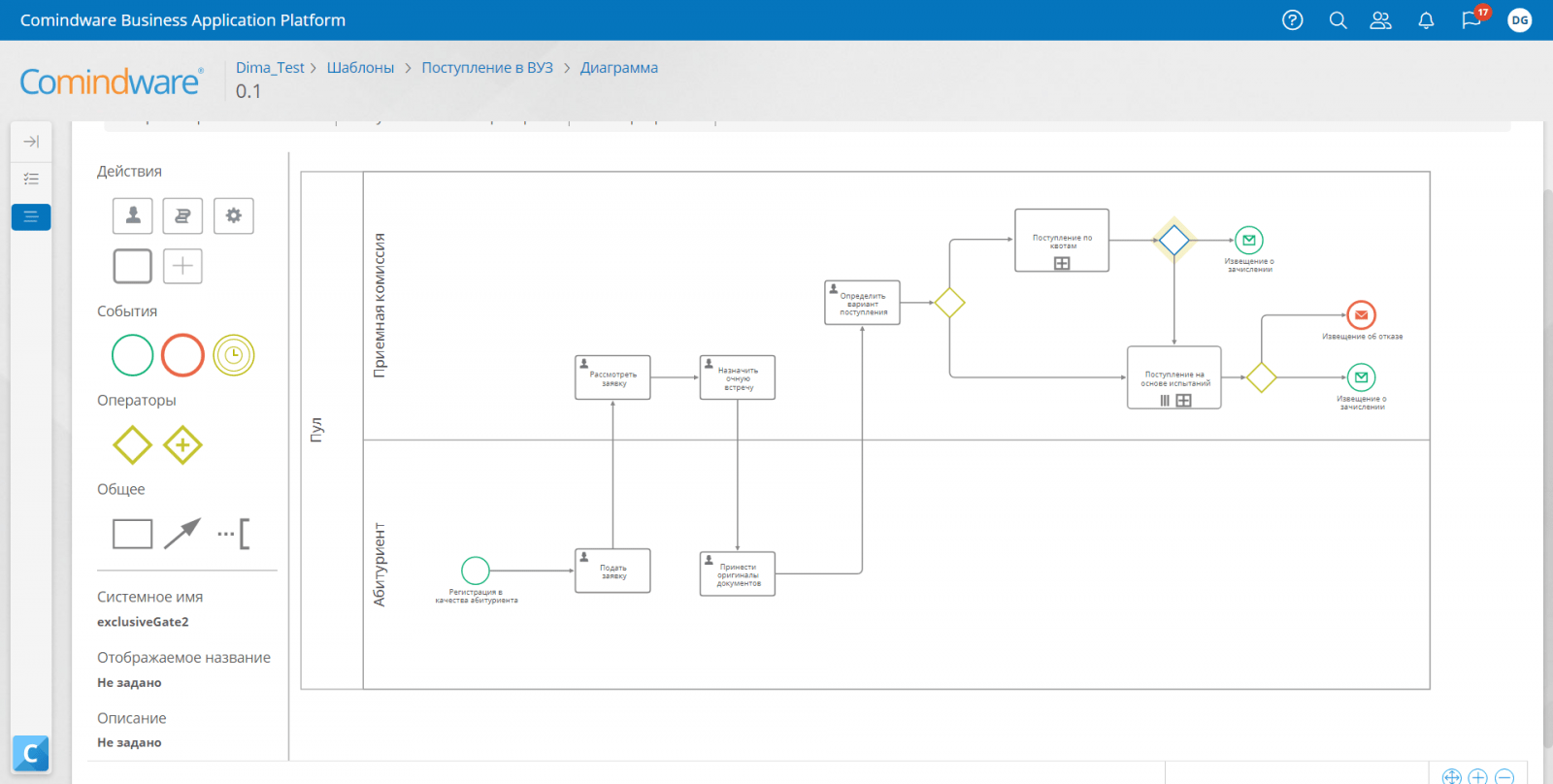Image resolution: width=1553 pixels, height=784 pixels.
Task: Click the zoom in button at bottom right
Action: click(x=1477, y=776)
